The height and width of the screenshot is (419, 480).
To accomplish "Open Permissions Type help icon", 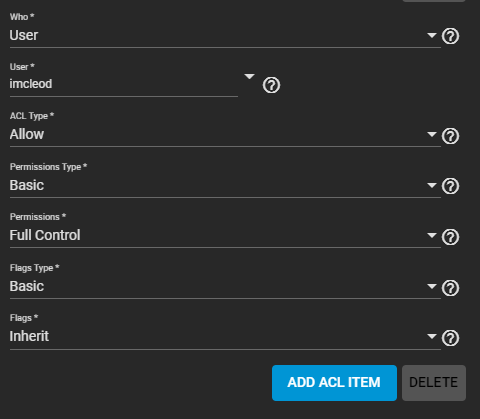I will pyautogui.click(x=450, y=186).
